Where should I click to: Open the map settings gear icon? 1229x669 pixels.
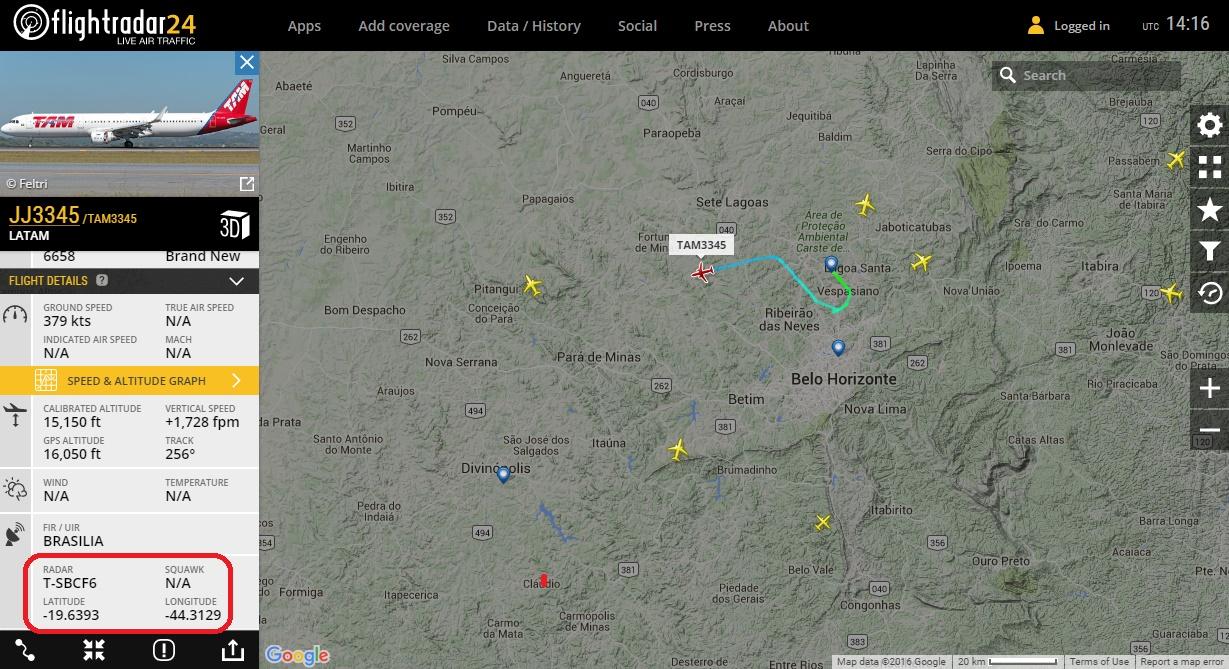[x=1210, y=125]
